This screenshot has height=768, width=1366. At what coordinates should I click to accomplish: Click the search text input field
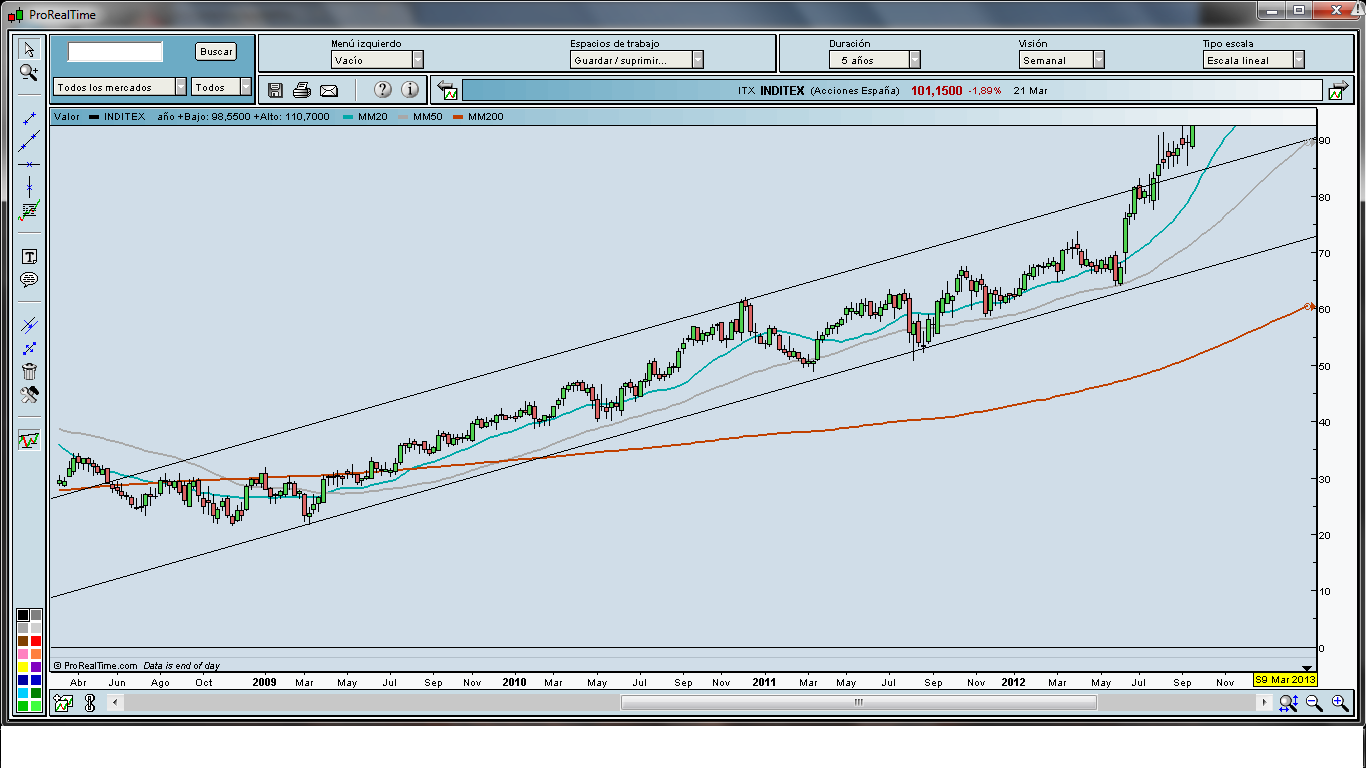[x=115, y=52]
